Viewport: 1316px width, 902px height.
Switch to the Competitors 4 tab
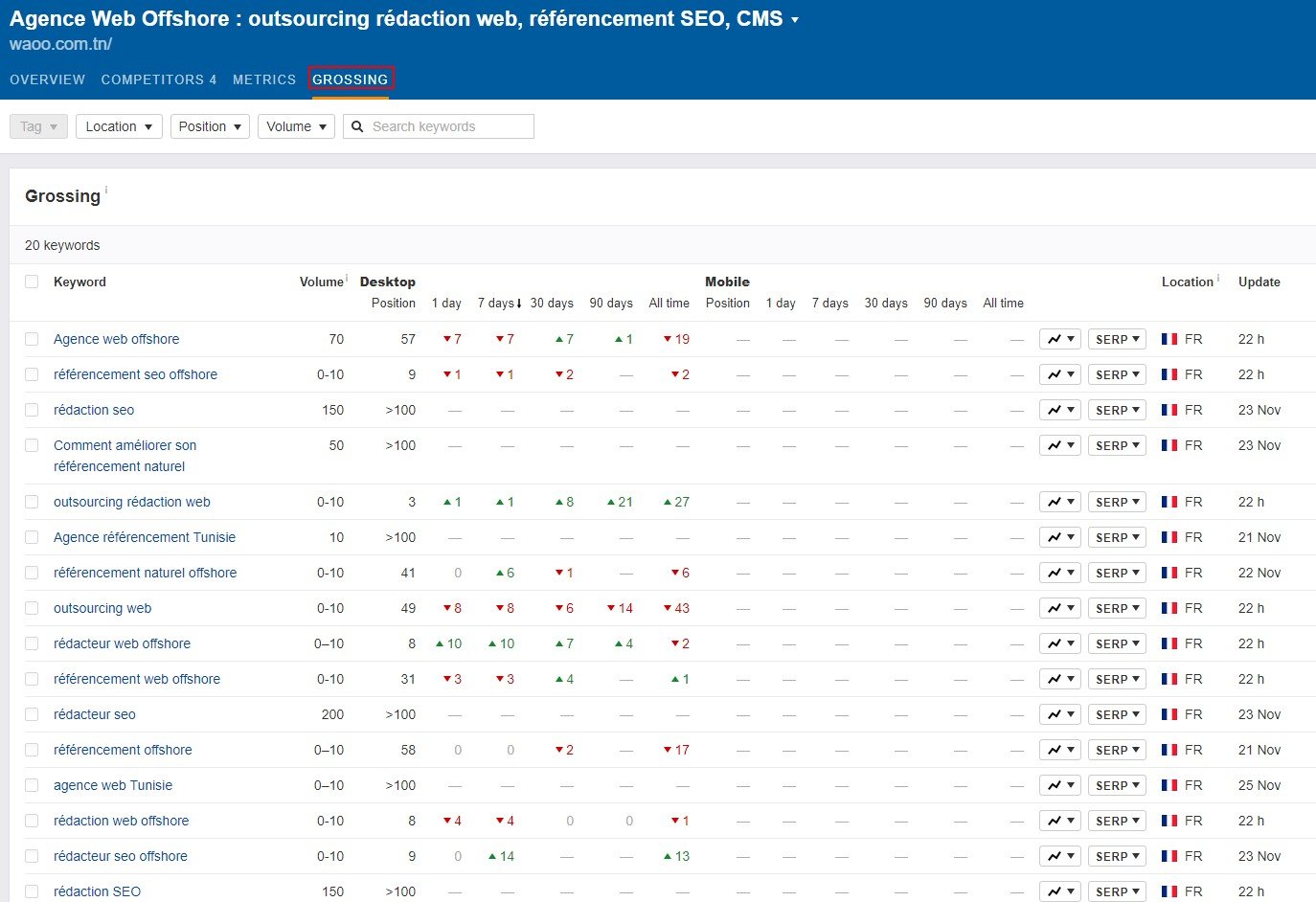(x=159, y=79)
